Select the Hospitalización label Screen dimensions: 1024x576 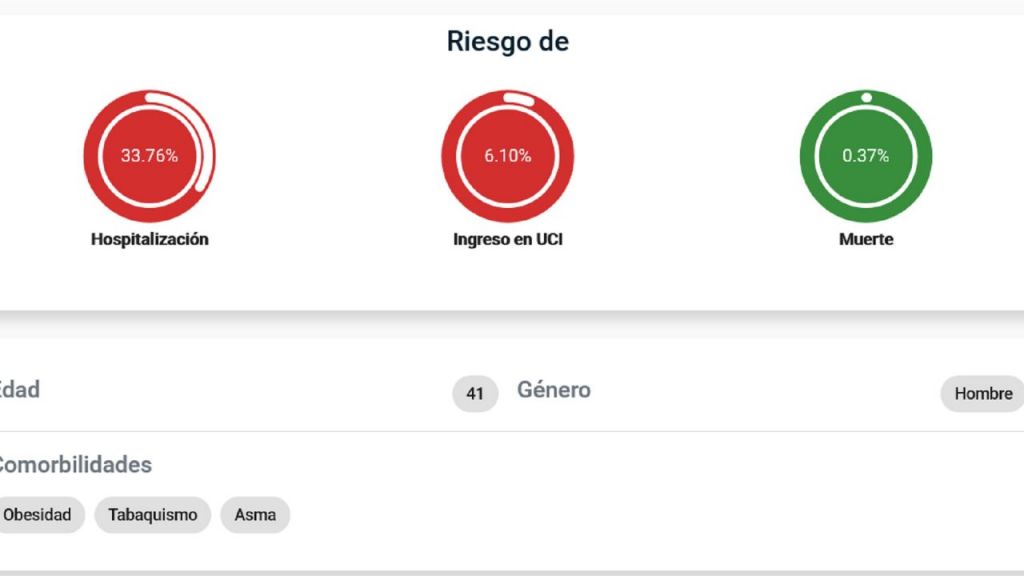[x=150, y=240]
